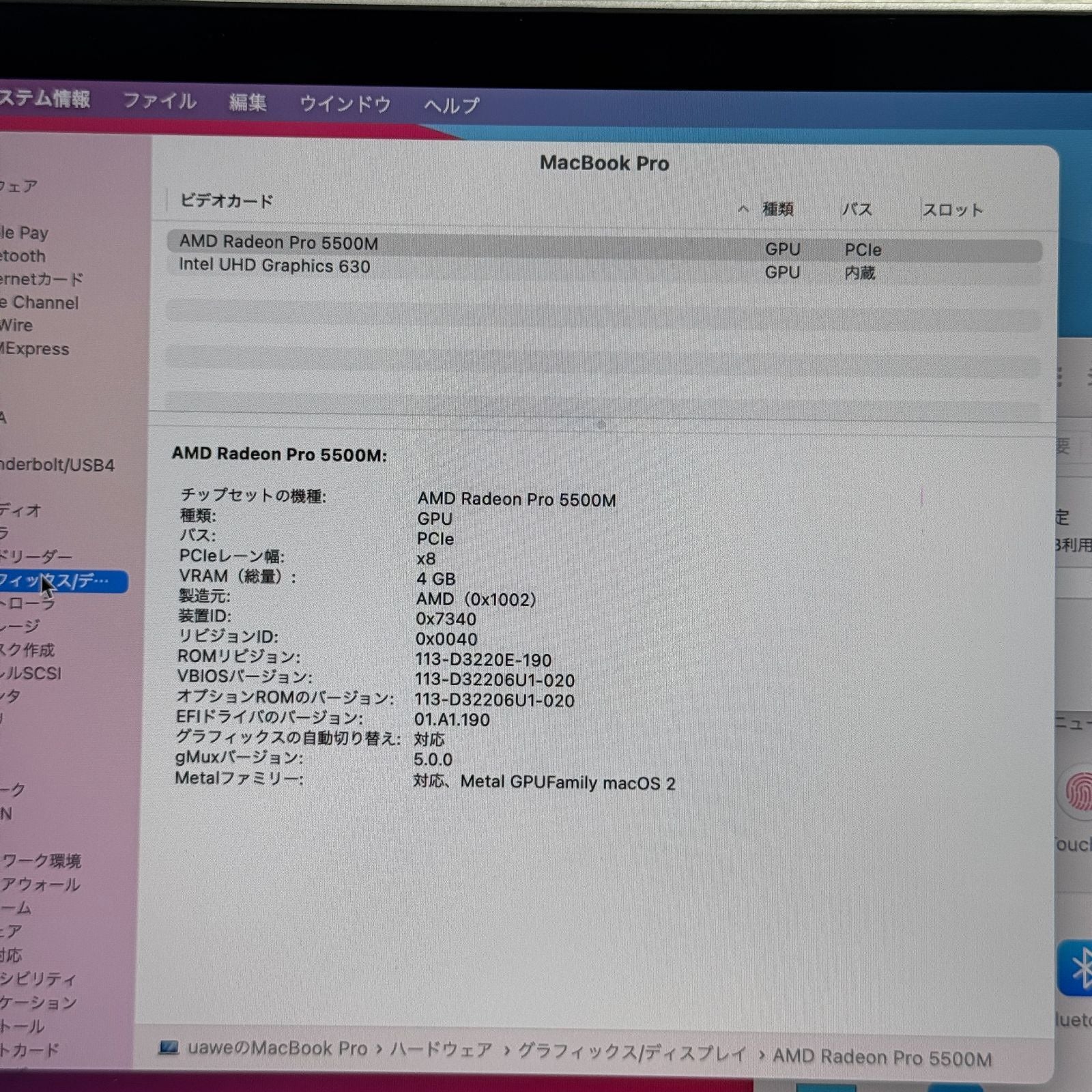Viewport: 1092px width, 1092px height.
Task: Select the アプリケーション sidebar item
Action: click(38, 1002)
